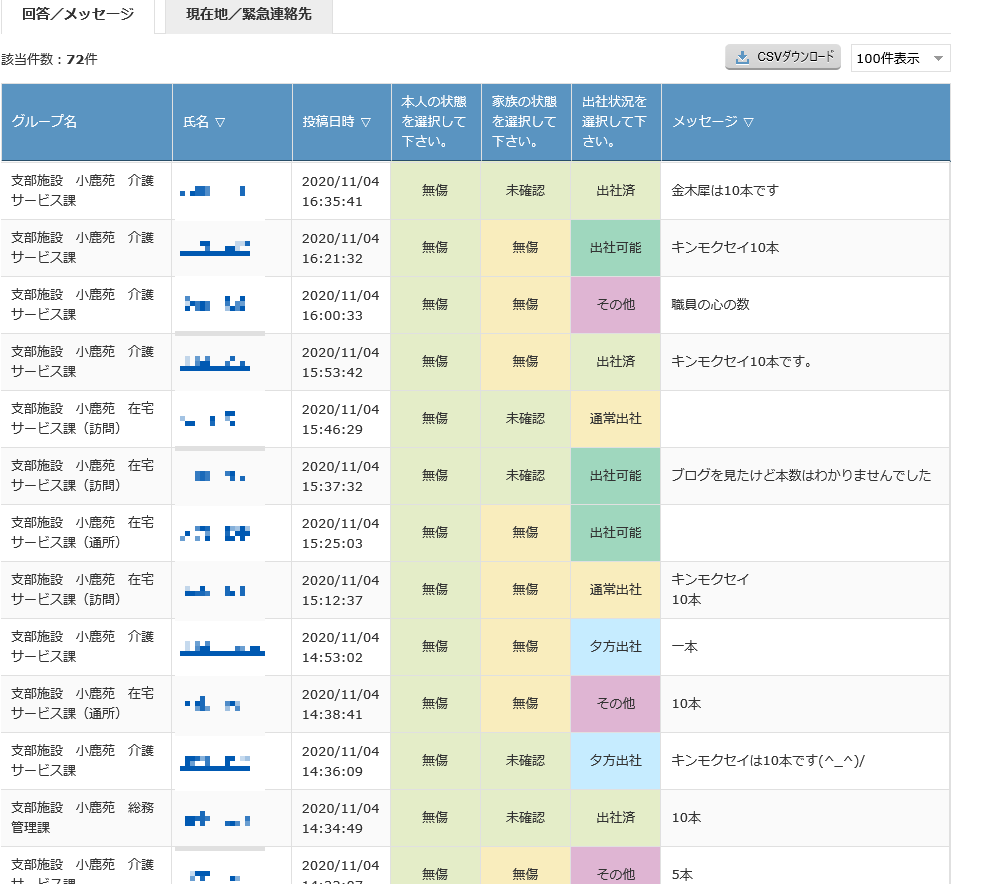Image resolution: width=995 pixels, height=884 pixels.
Task: Select message 一本
Action: [x=684, y=647]
